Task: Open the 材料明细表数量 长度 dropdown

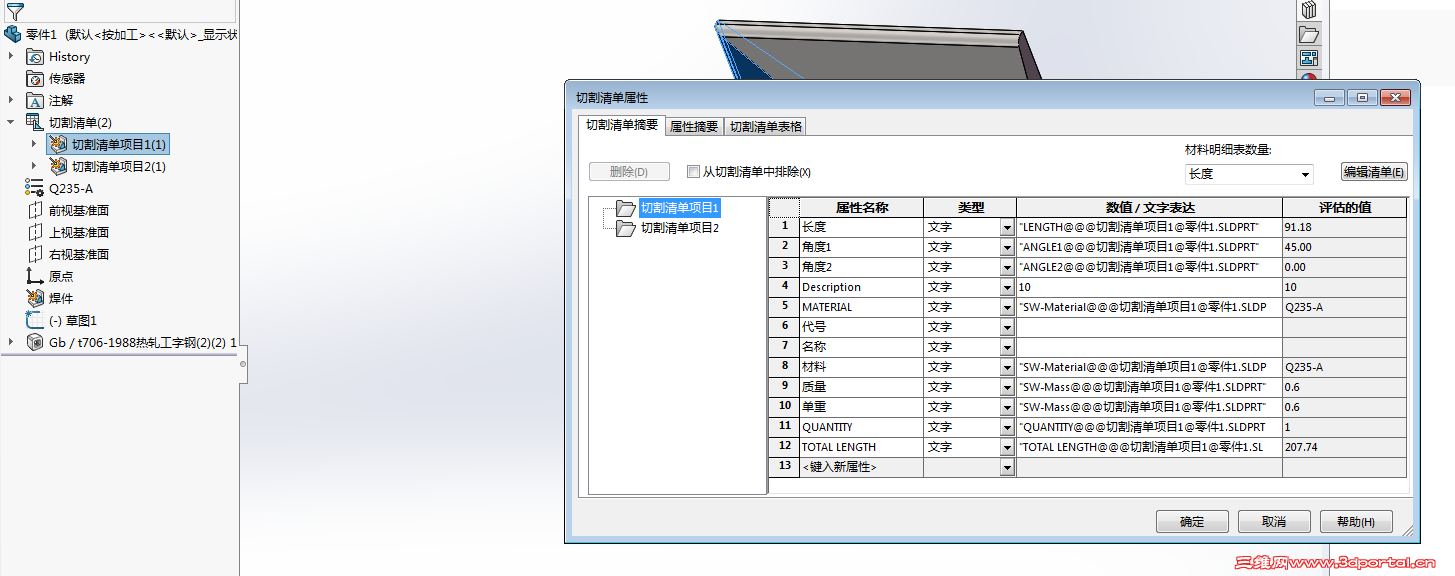Action: [x=1306, y=174]
